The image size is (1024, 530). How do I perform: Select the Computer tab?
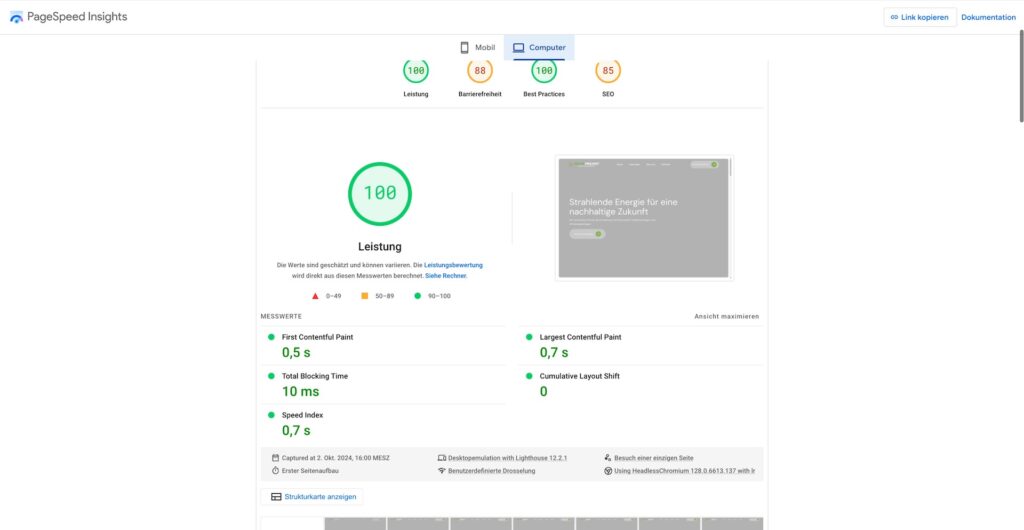pyautogui.click(x=539, y=48)
